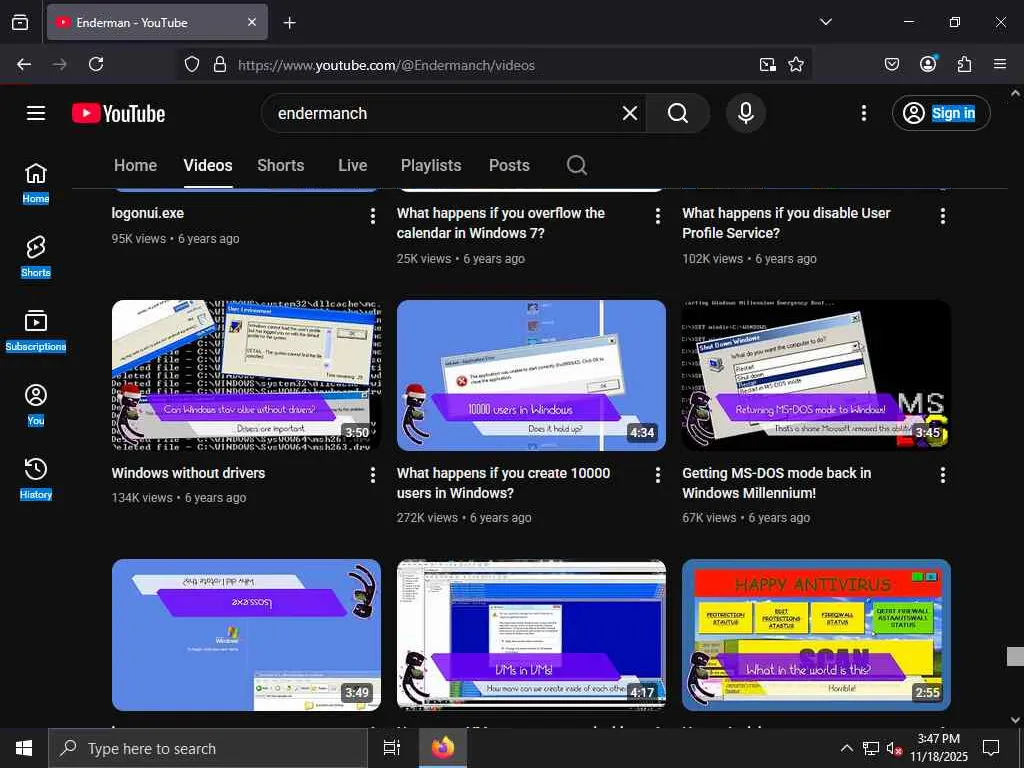This screenshot has height=768, width=1024.
Task: Open Shorts in the left sidebar
Action: [36, 257]
